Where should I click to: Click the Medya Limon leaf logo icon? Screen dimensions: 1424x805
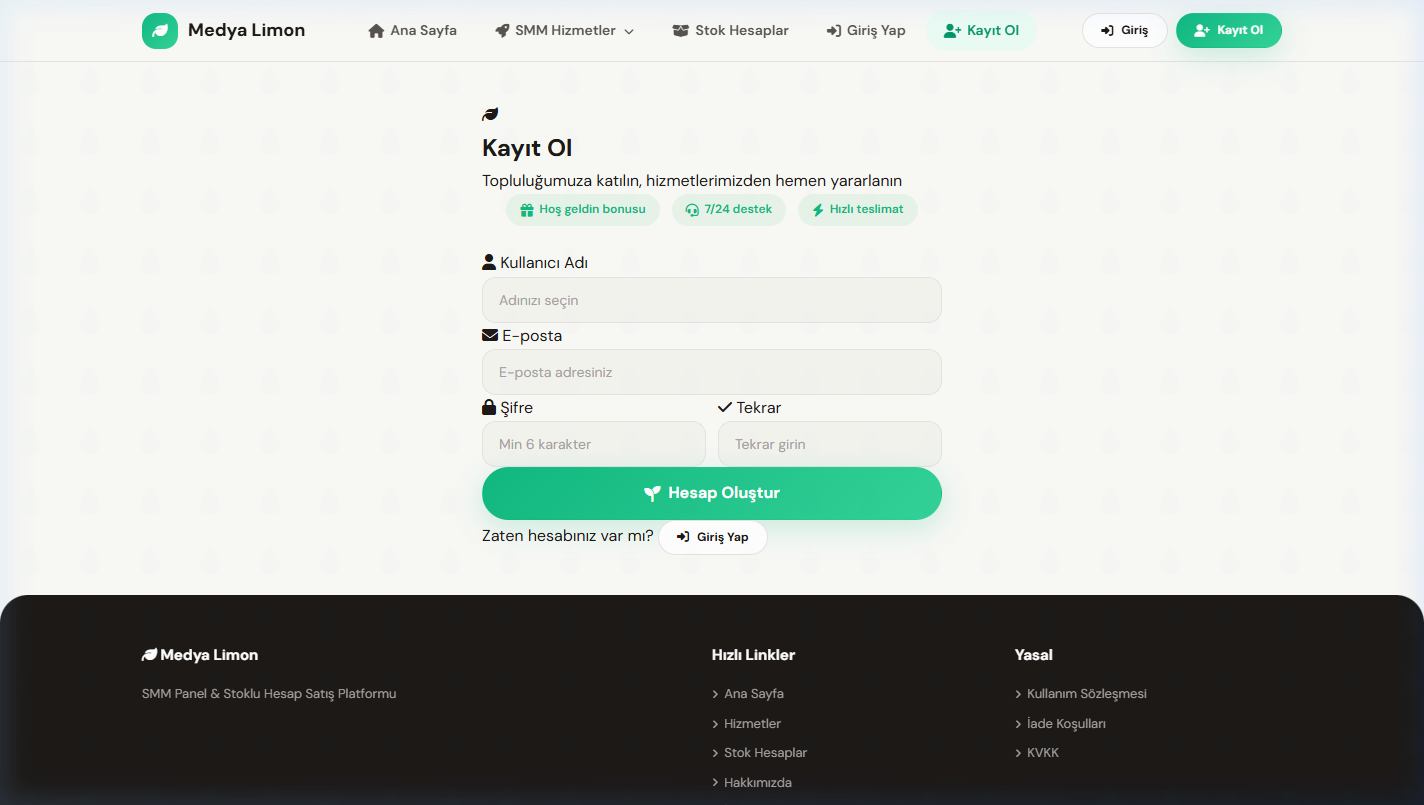(160, 31)
